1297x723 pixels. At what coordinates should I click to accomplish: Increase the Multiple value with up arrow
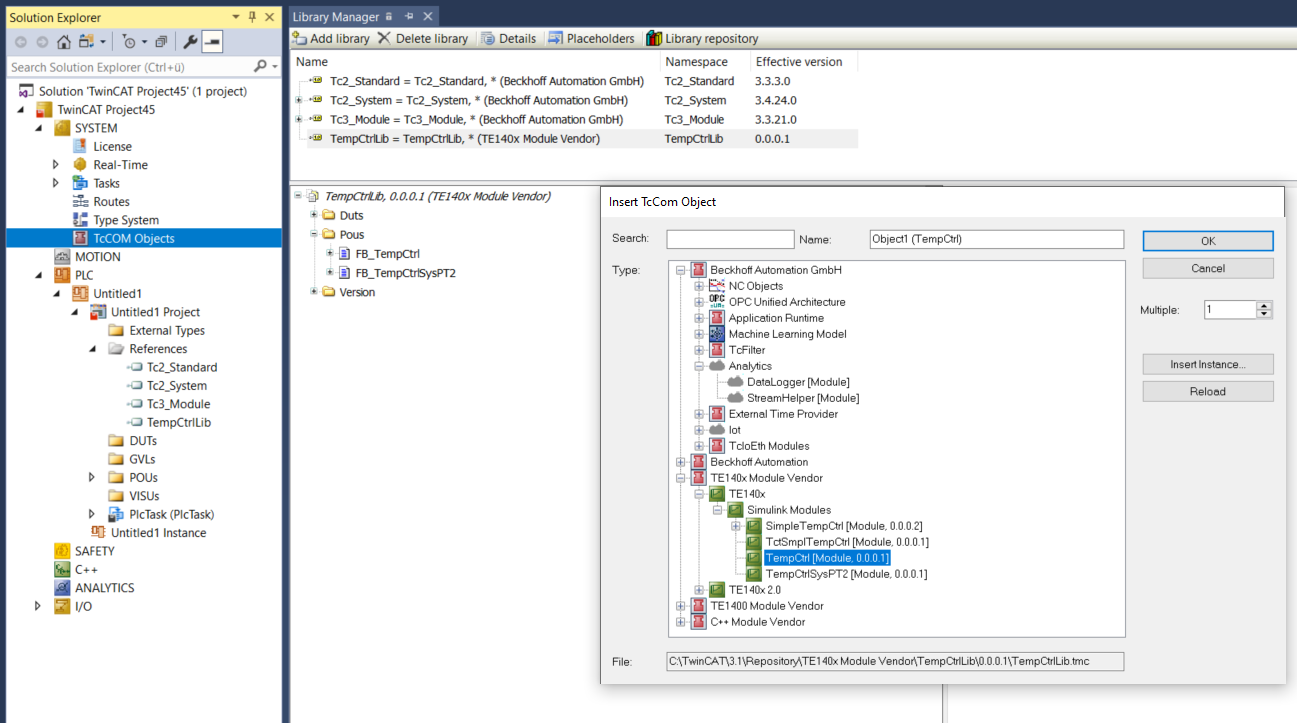click(1264, 305)
